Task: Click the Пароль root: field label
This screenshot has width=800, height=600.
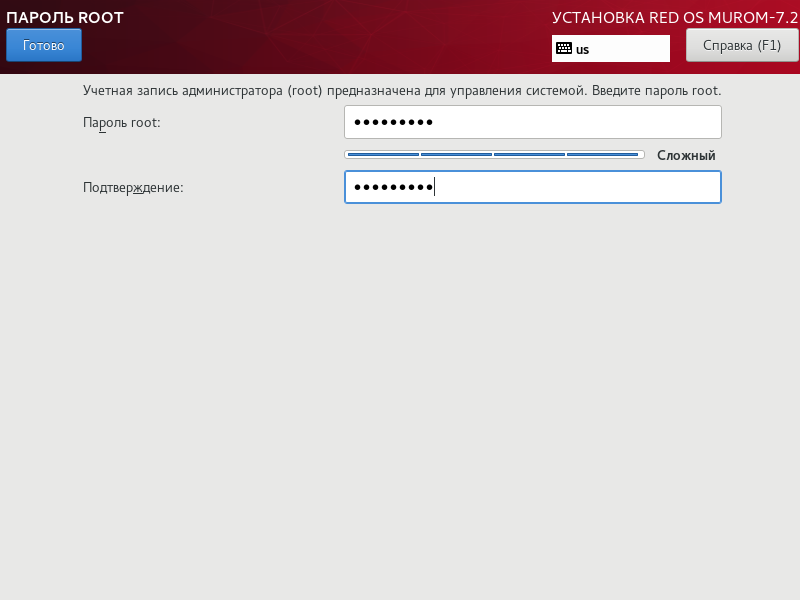Action: click(x=122, y=122)
